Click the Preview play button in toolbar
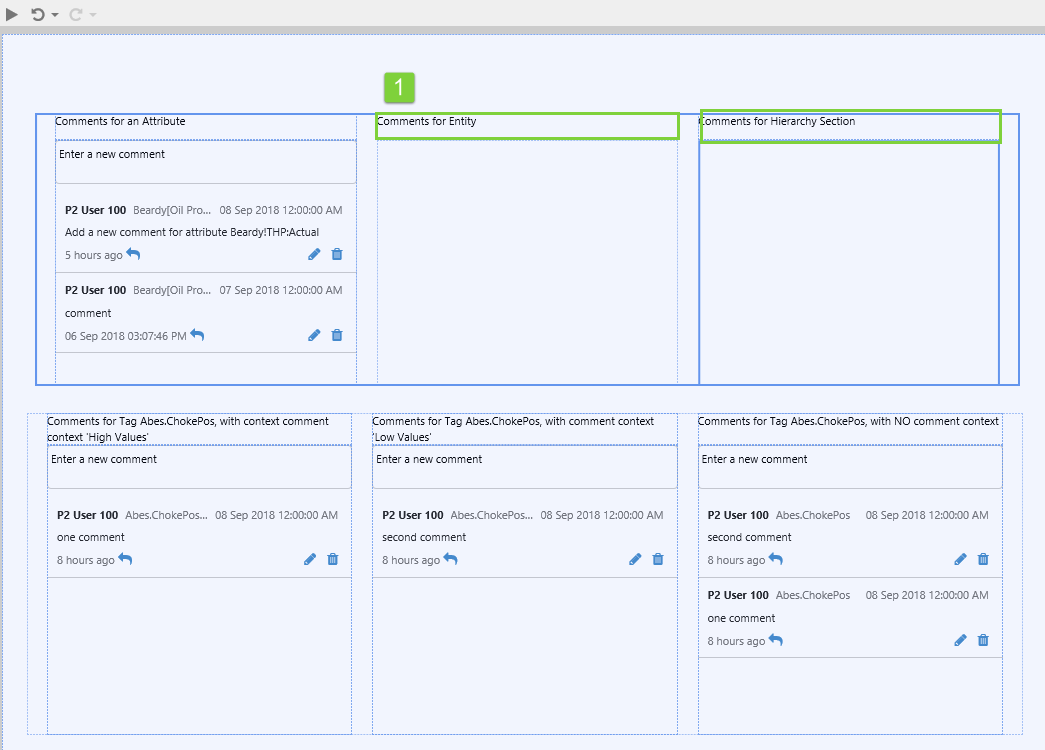The height and width of the screenshot is (750, 1045). coord(12,14)
